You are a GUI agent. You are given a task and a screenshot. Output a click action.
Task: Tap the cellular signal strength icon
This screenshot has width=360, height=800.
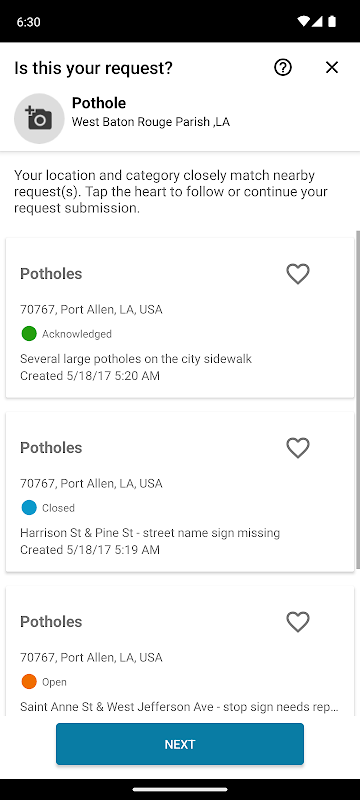pyautogui.click(x=317, y=21)
